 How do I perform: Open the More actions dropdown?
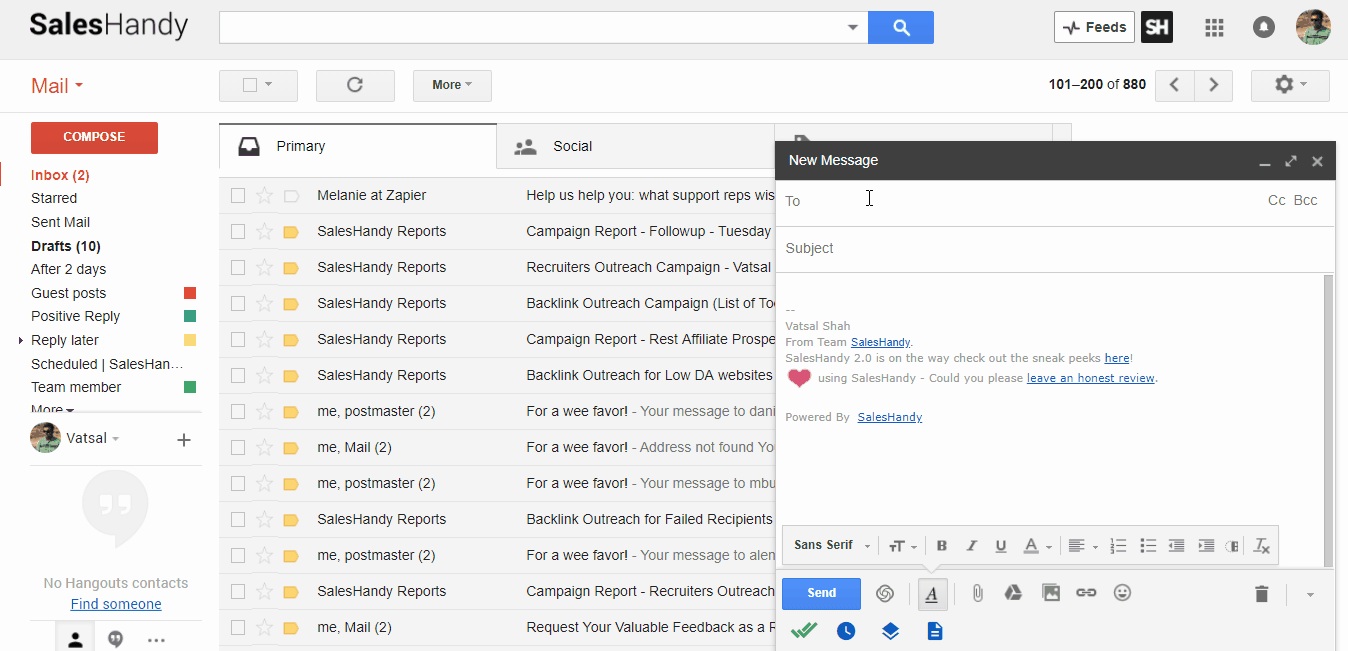(452, 85)
